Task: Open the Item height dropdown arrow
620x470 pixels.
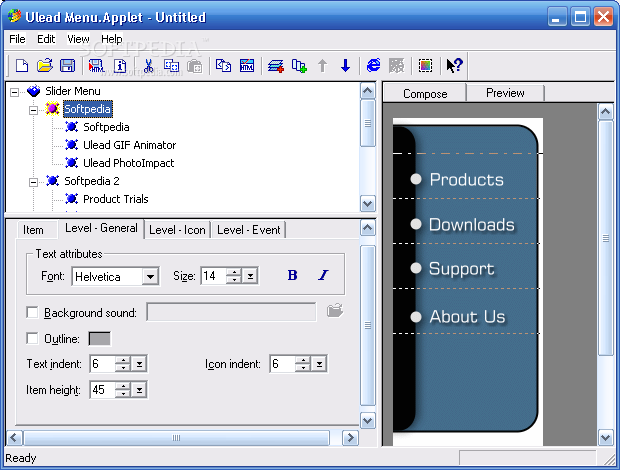Action: [x=139, y=390]
